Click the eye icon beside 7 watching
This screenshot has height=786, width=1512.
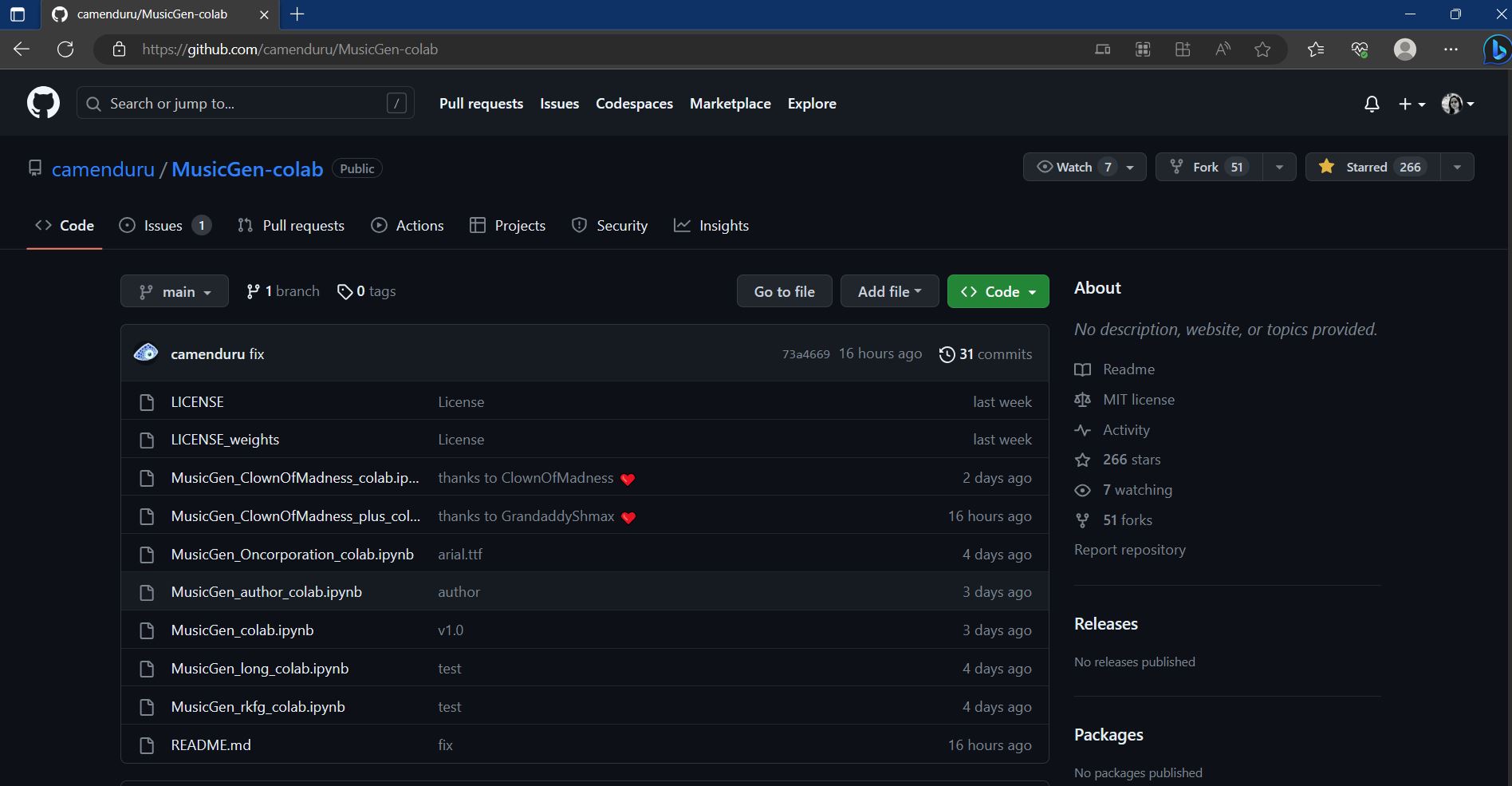tap(1082, 490)
